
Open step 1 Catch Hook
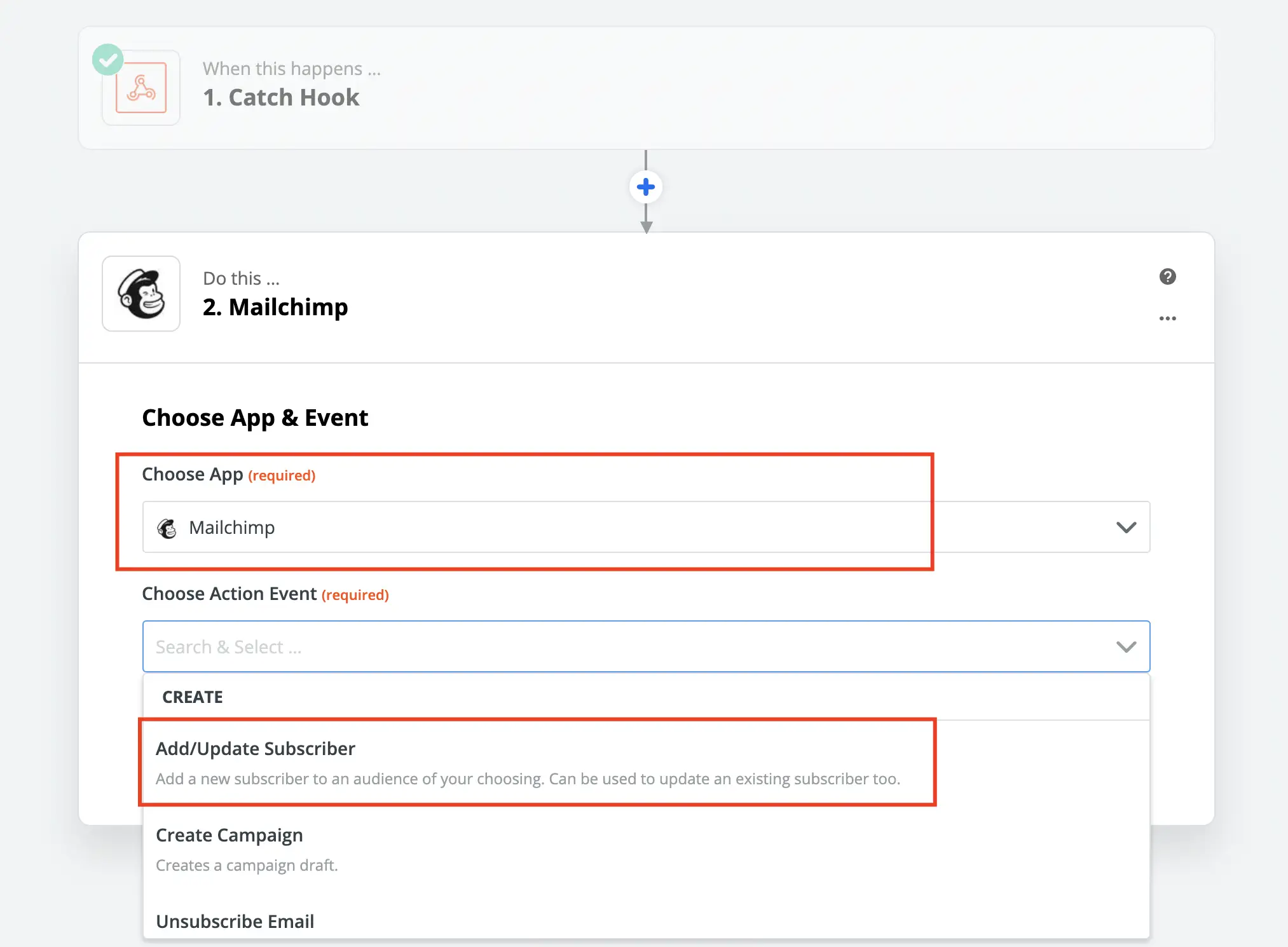tap(281, 97)
